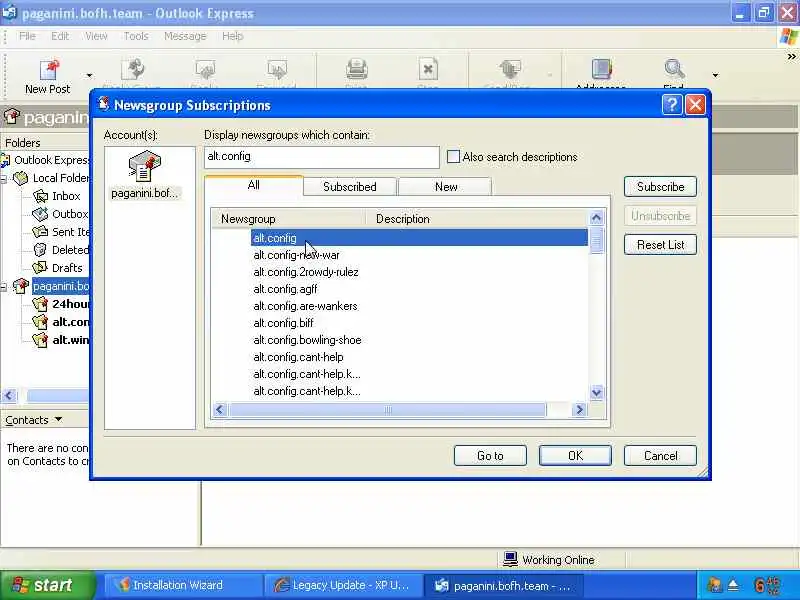The height and width of the screenshot is (600, 800).
Task: Click the Send/Recv toolbar icon
Action: click(x=509, y=69)
